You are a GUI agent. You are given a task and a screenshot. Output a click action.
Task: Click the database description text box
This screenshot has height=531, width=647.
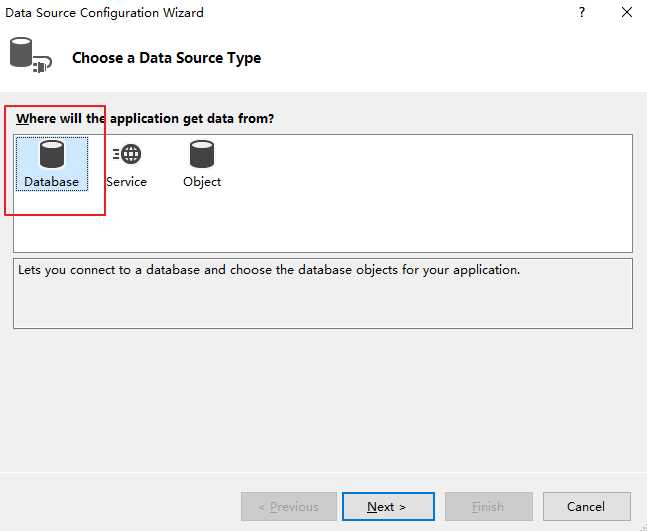point(323,293)
